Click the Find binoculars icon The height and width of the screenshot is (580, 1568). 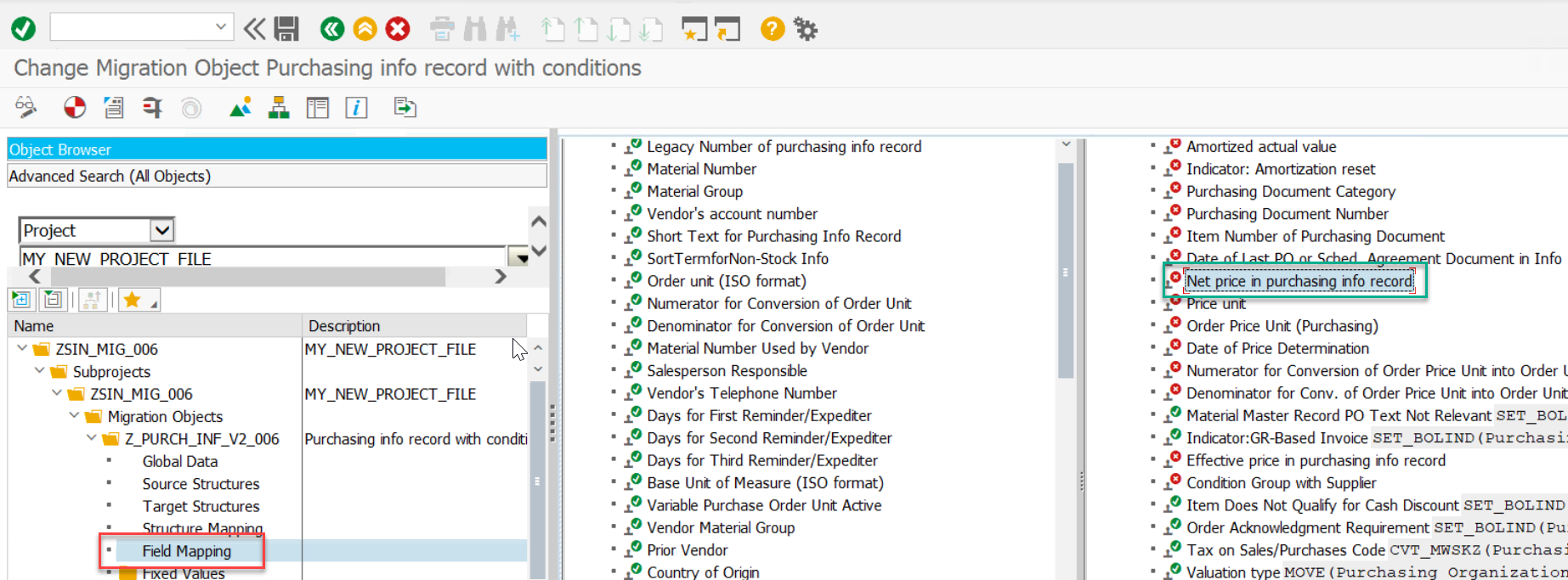pyautogui.click(x=475, y=30)
